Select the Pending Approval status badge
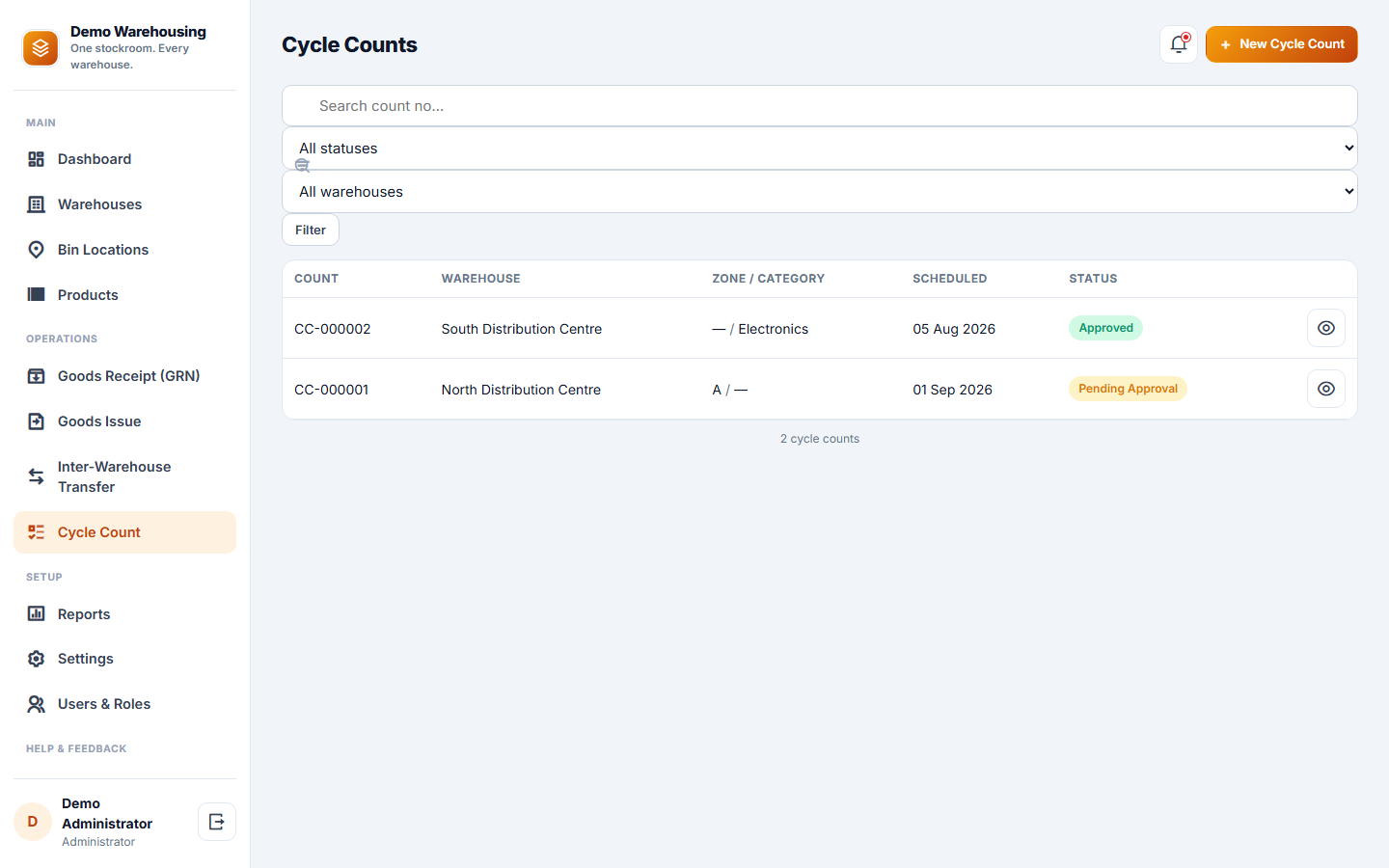1389x868 pixels. [x=1128, y=389]
